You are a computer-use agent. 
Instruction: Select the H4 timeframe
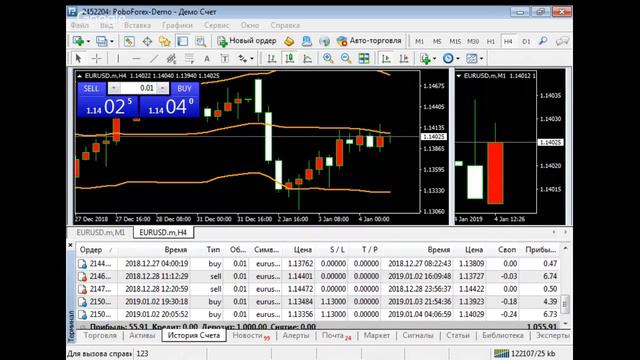(508, 41)
